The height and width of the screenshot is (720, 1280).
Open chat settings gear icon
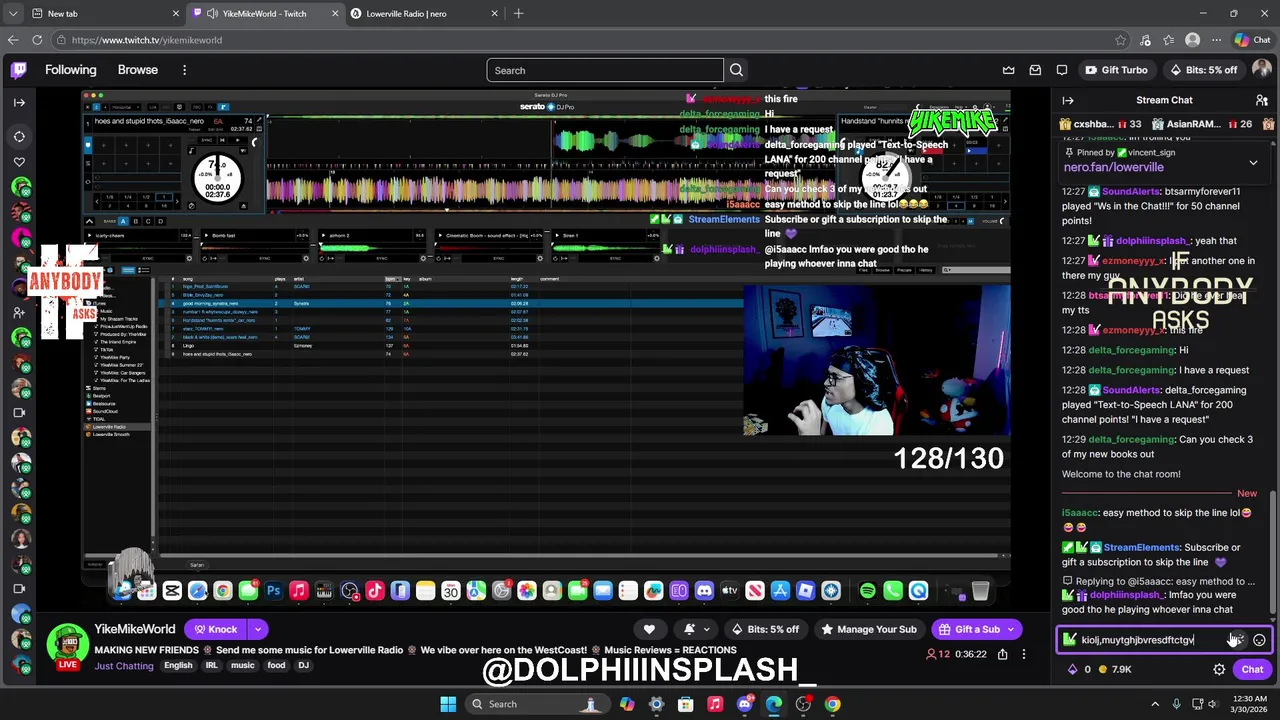[x=1219, y=669]
